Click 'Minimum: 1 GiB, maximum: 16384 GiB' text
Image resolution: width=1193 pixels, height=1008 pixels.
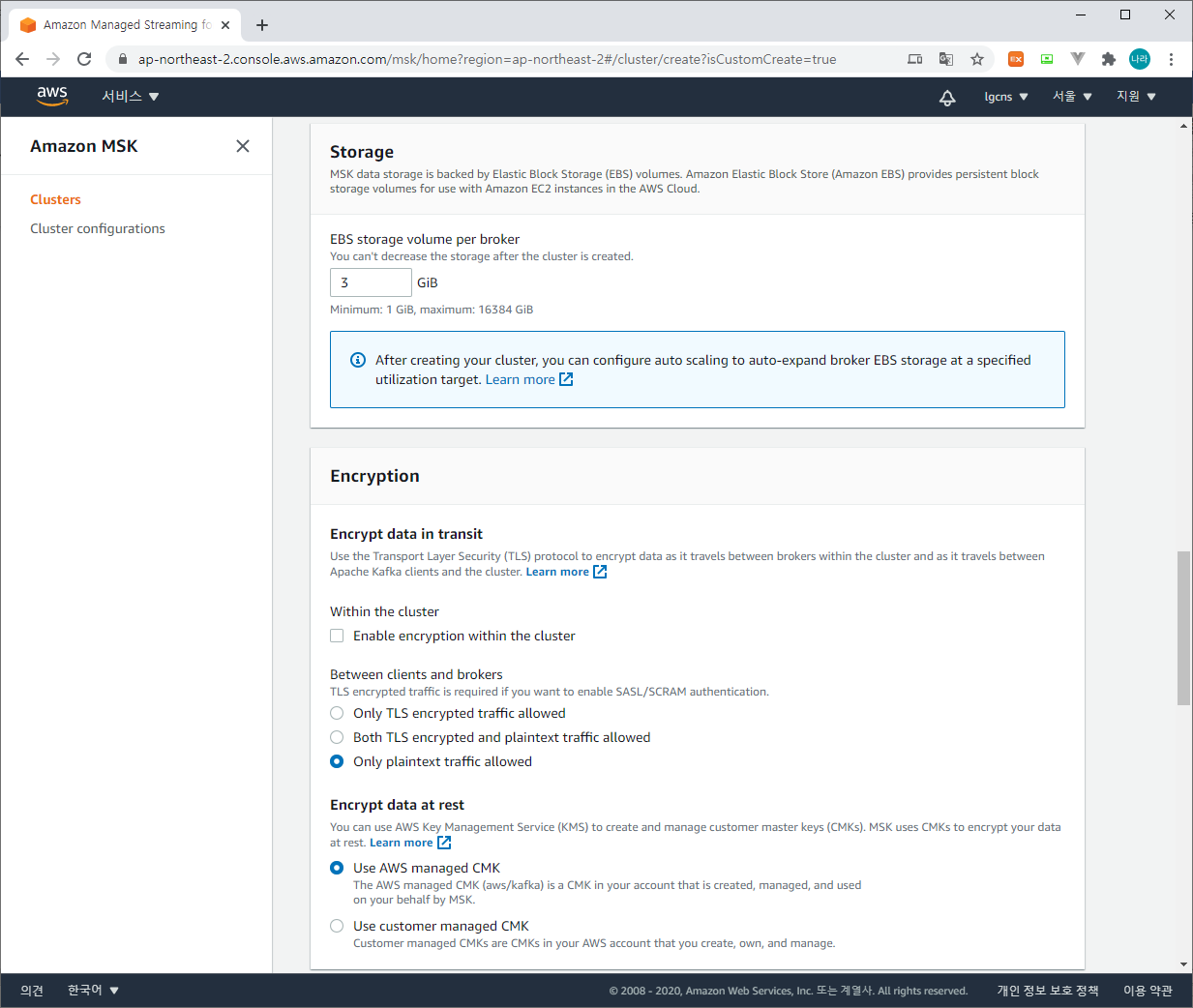tap(432, 310)
